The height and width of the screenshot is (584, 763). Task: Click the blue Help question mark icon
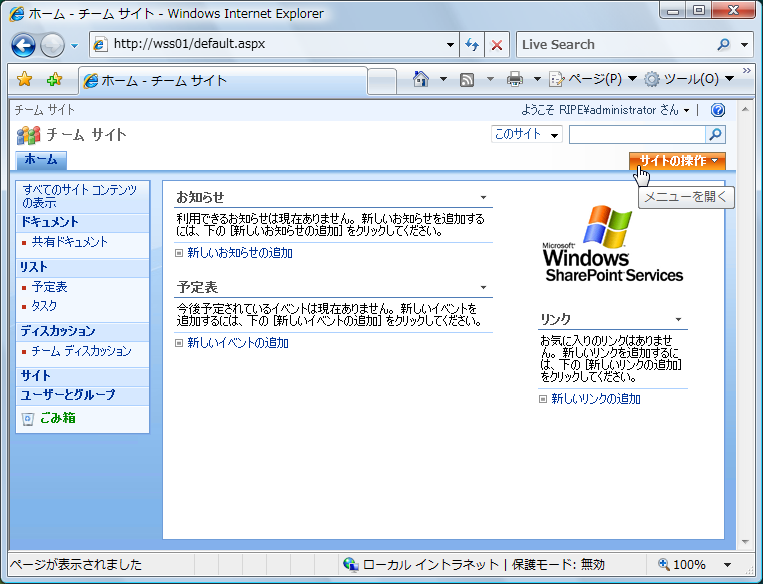[x=718, y=110]
